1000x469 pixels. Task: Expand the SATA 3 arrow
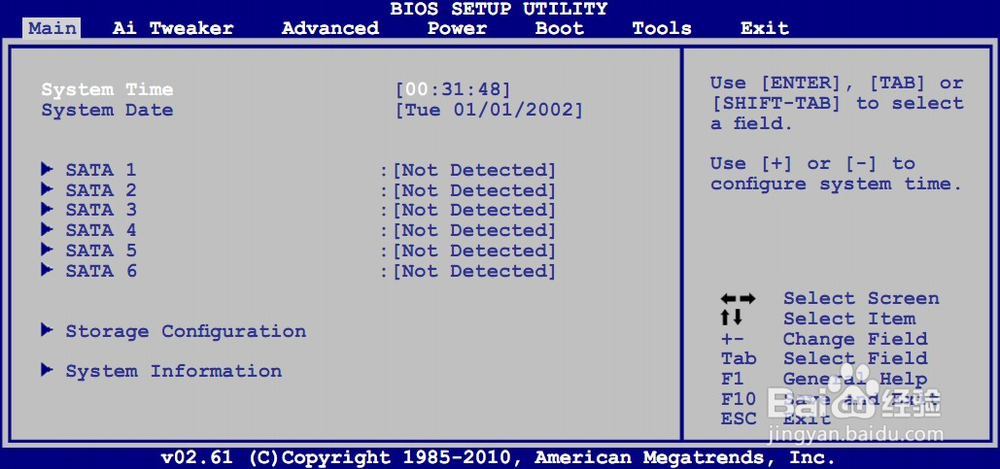[x=47, y=209]
